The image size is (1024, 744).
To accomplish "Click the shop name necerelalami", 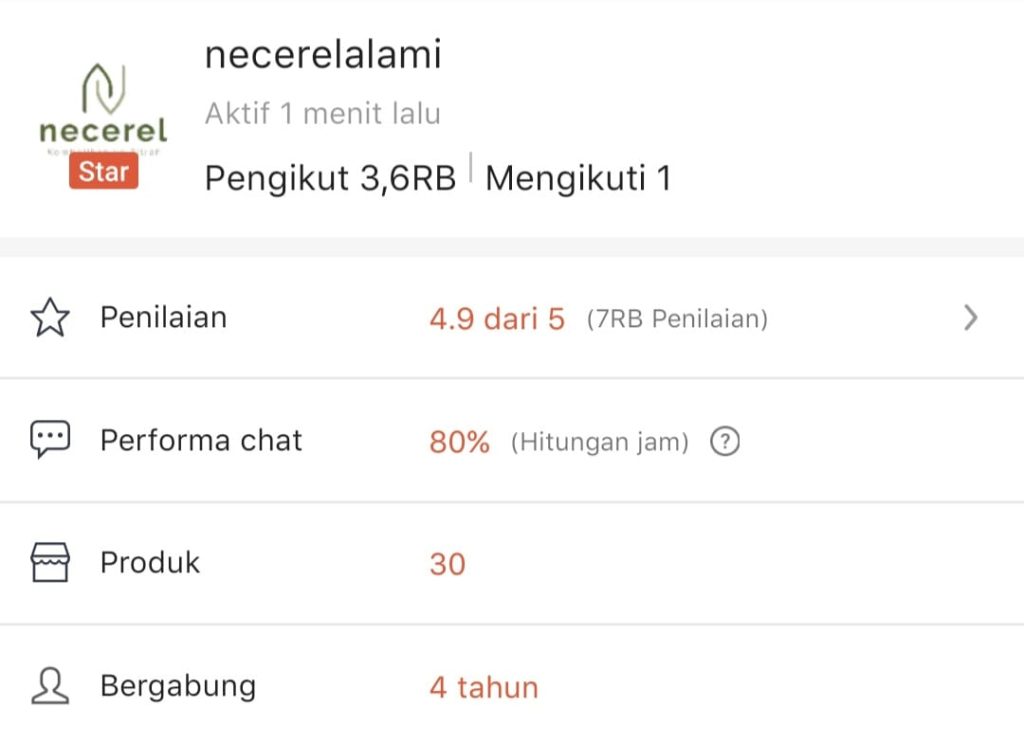I will pos(322,55).
